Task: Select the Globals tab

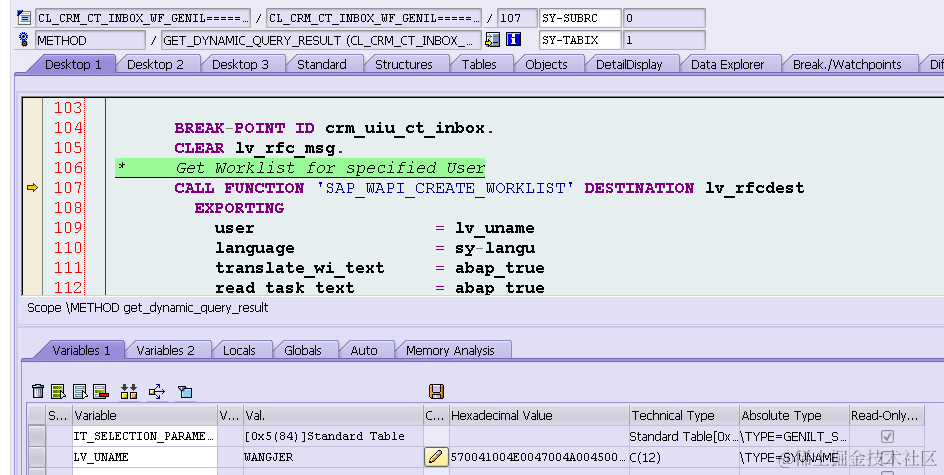Action: [302, 350]
